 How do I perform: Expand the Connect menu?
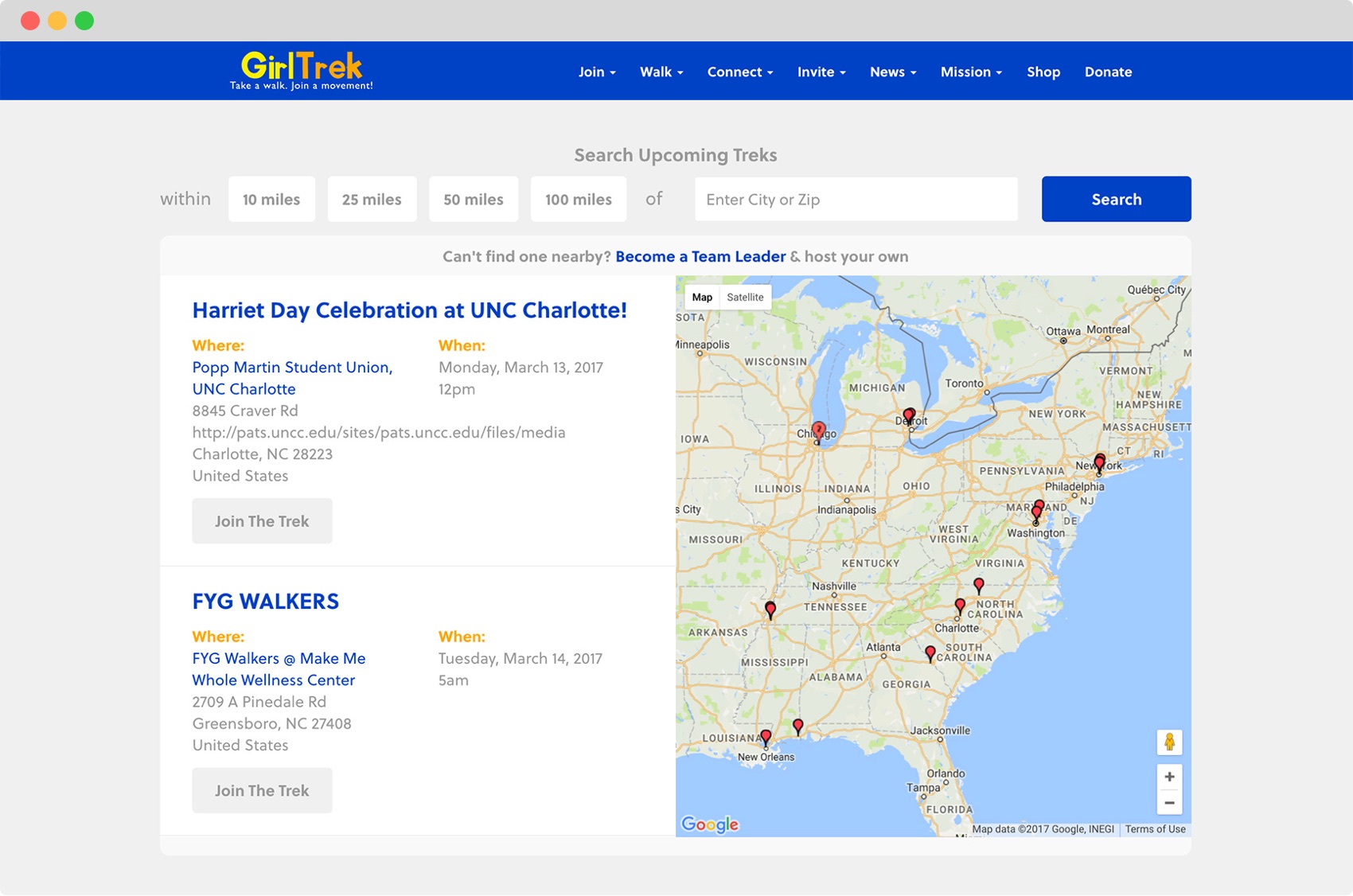click(x=740, y=72)
